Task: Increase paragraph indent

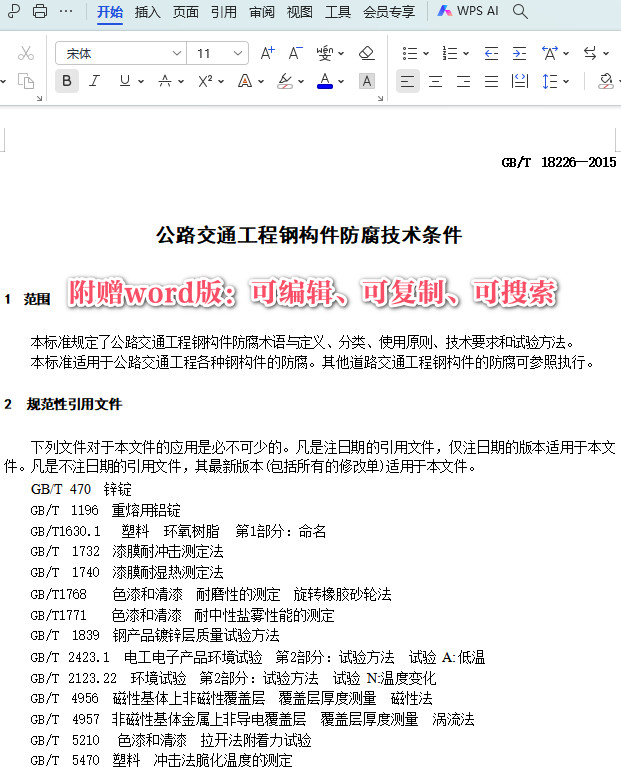Action: click(519, 53)
